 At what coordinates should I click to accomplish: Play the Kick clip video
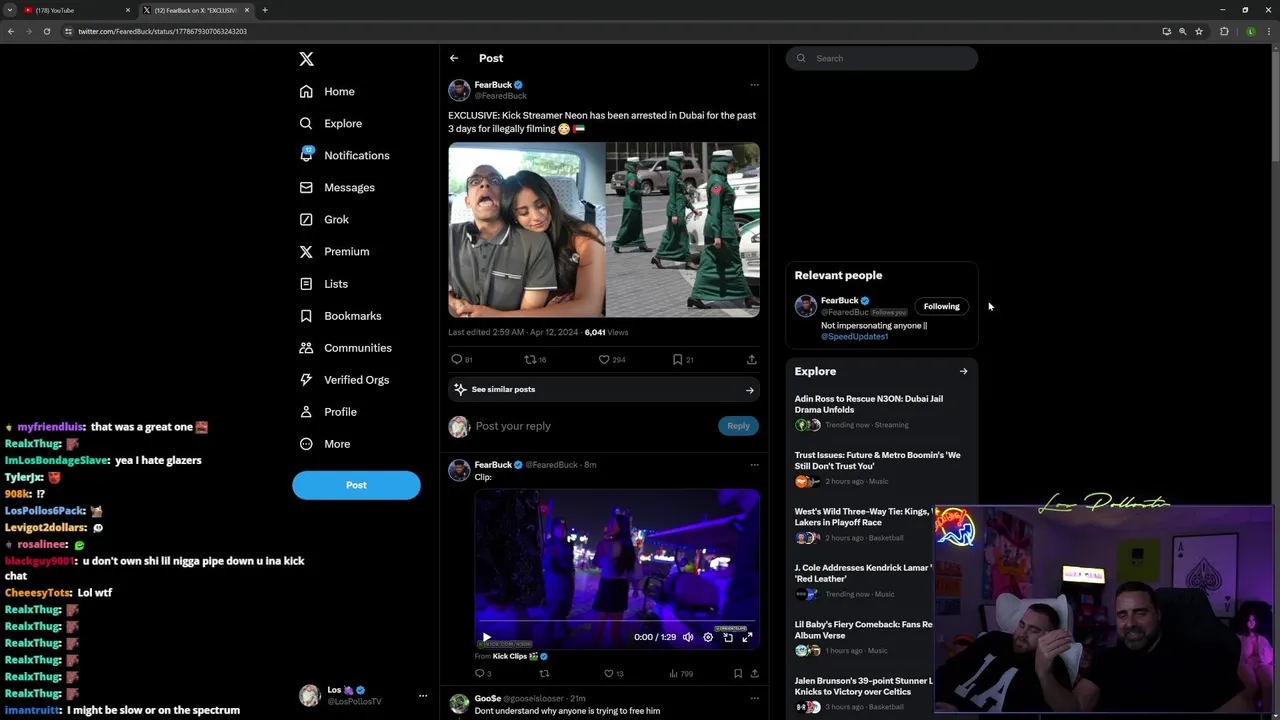pyautogui.click(x=487, y=637)
